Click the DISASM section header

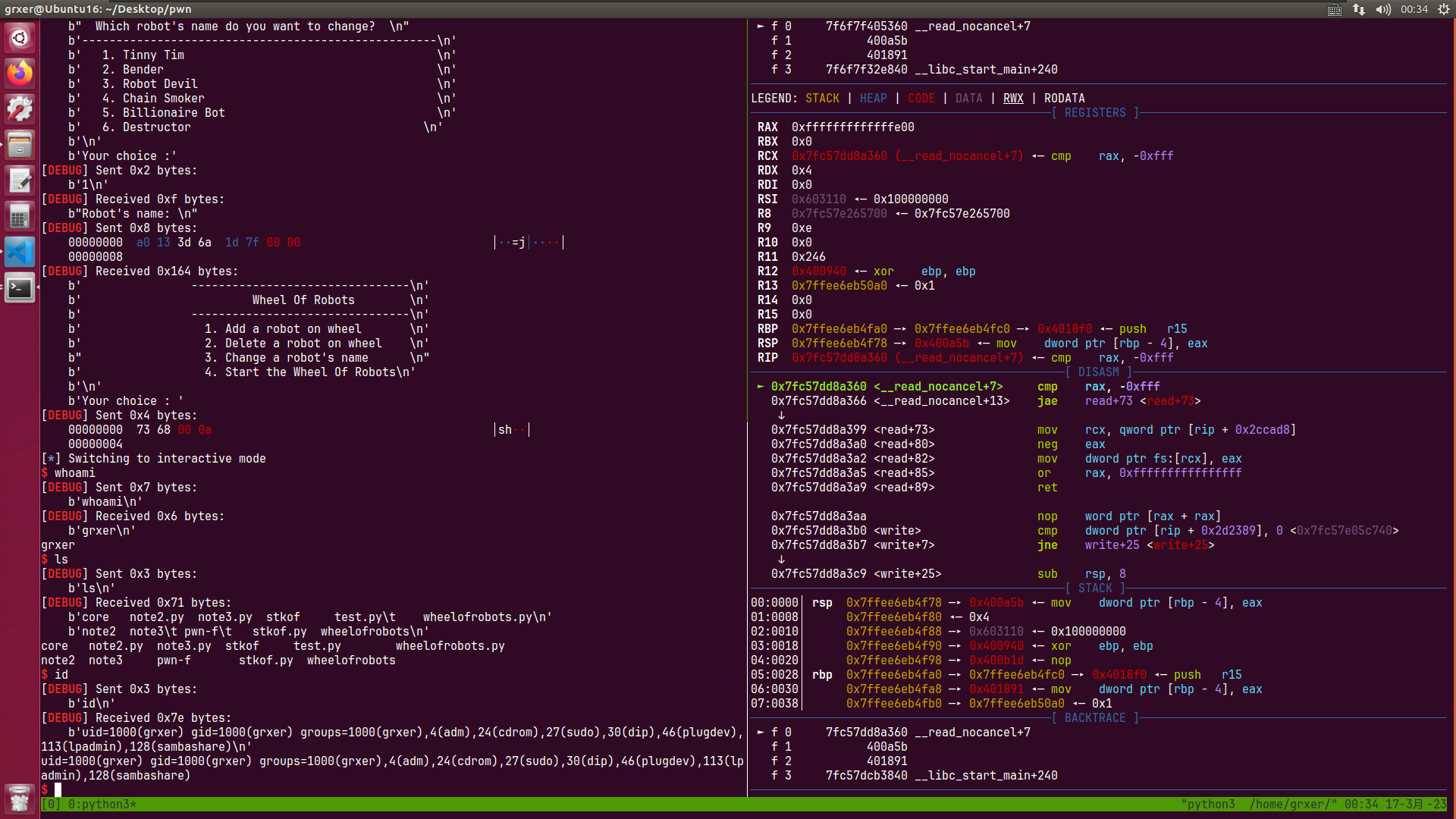tap(1099, 372)
